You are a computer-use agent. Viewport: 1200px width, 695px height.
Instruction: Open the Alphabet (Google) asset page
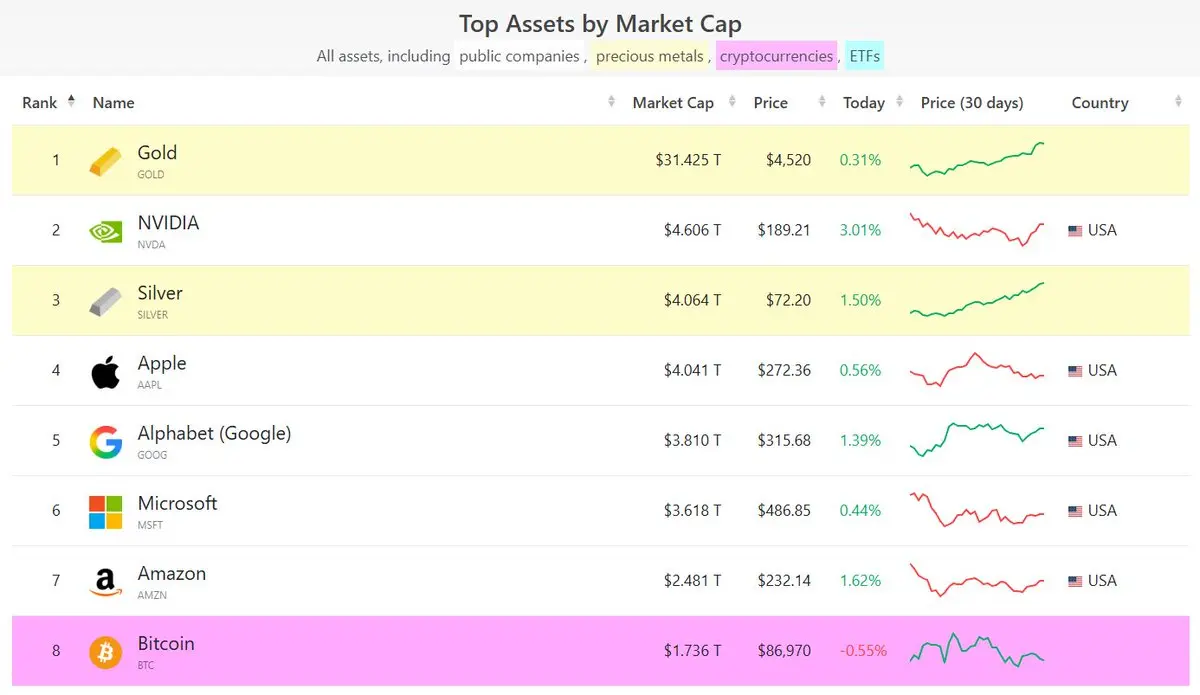pyautogui.click(x=214, y=434)
